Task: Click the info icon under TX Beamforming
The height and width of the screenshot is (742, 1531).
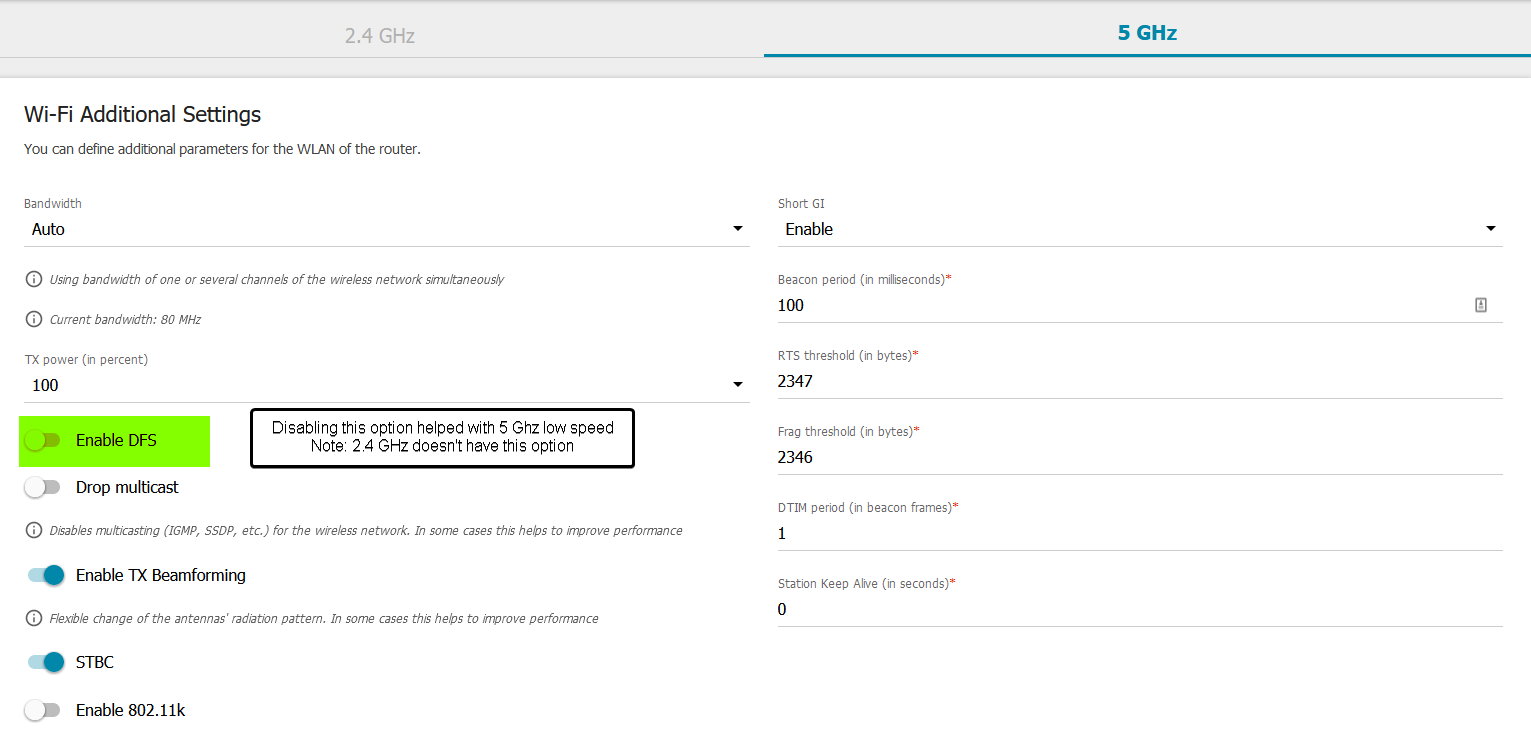Action: coord(33,618)
